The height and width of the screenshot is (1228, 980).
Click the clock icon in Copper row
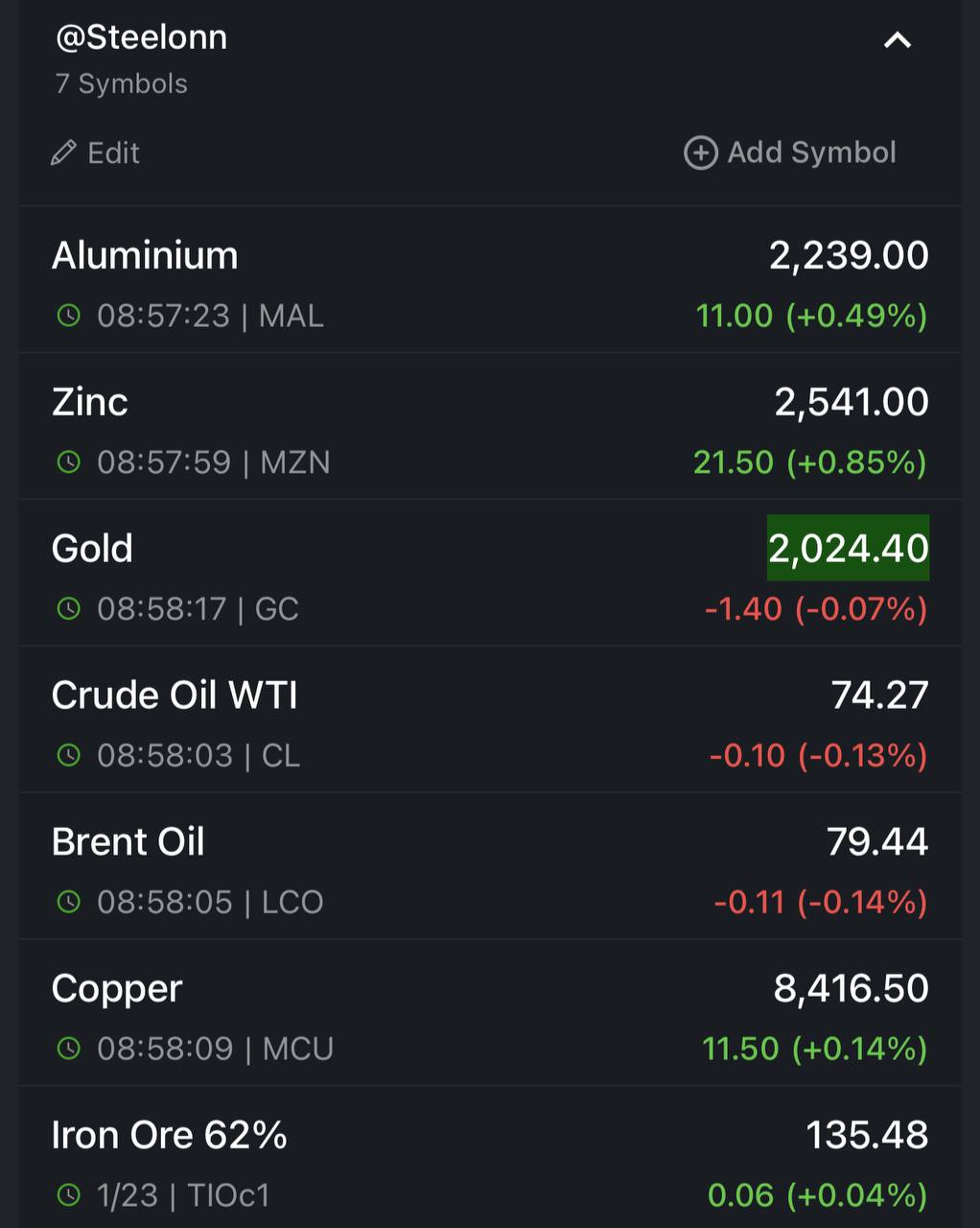[x=68, y=1049]
